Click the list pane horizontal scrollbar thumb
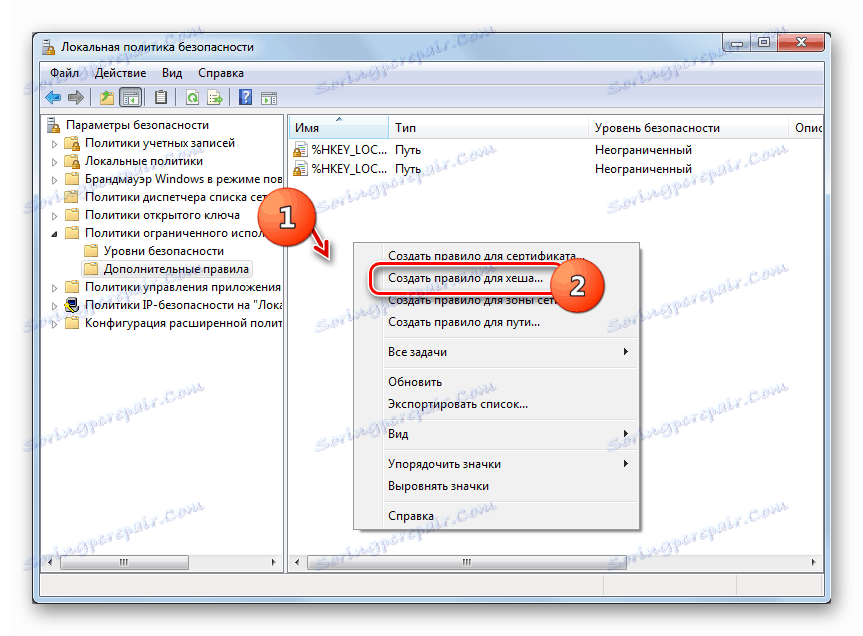Image resolution: width=863 pixels, height=636 pixels. (466, 562)
